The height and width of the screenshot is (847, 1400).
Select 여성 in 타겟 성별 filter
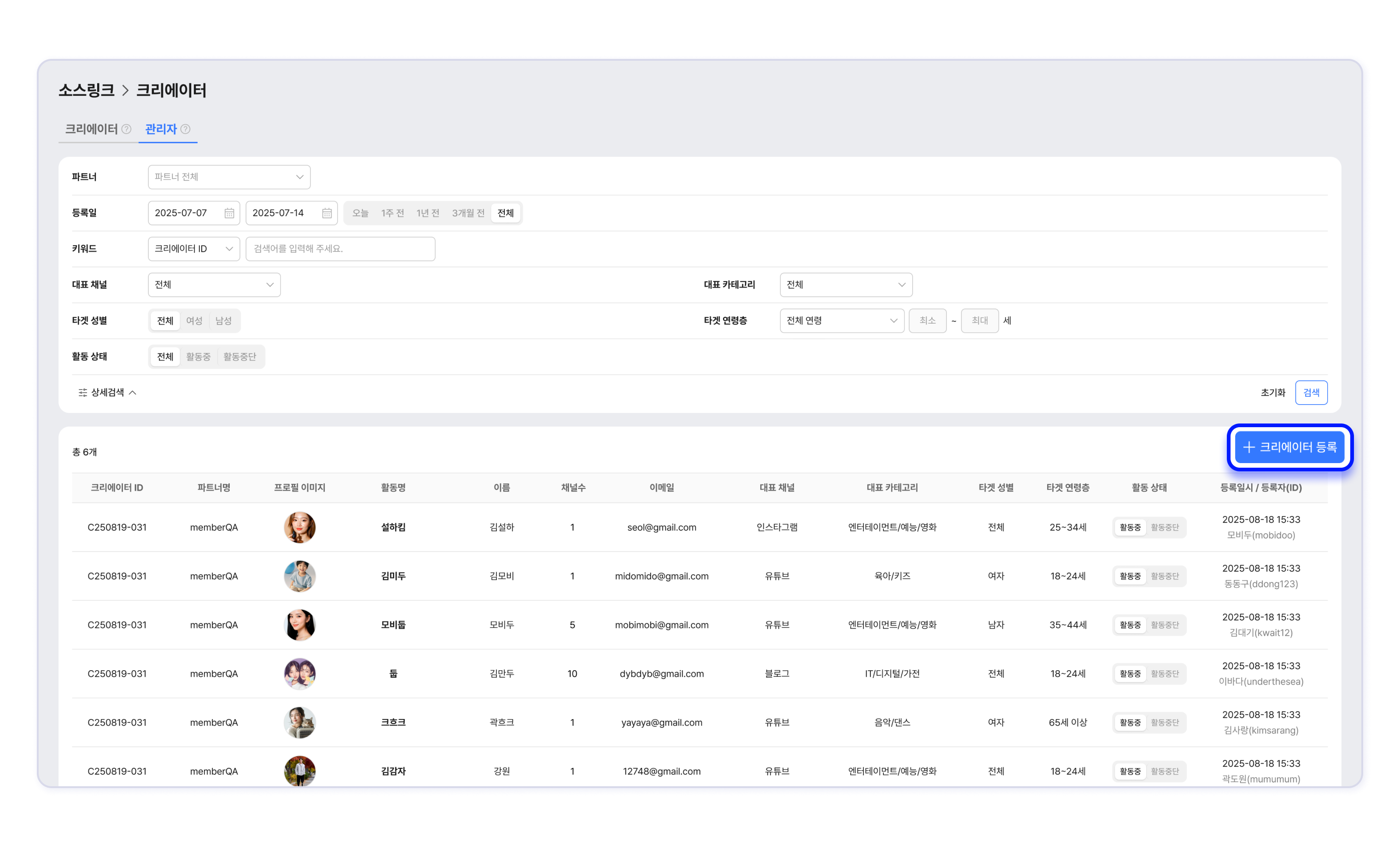click(194, 320)
